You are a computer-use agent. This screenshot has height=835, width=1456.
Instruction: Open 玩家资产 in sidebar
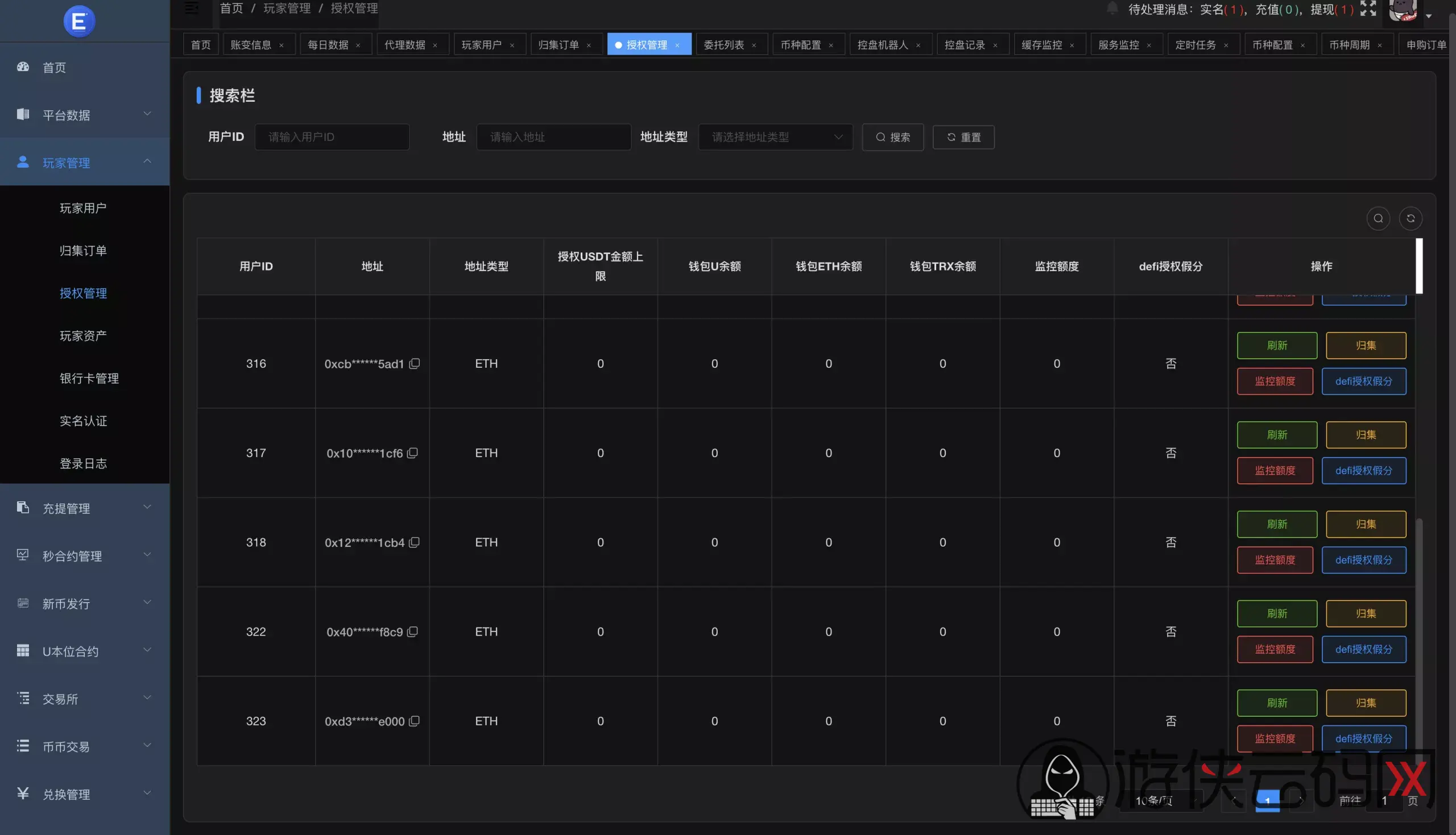coord(83,335)
